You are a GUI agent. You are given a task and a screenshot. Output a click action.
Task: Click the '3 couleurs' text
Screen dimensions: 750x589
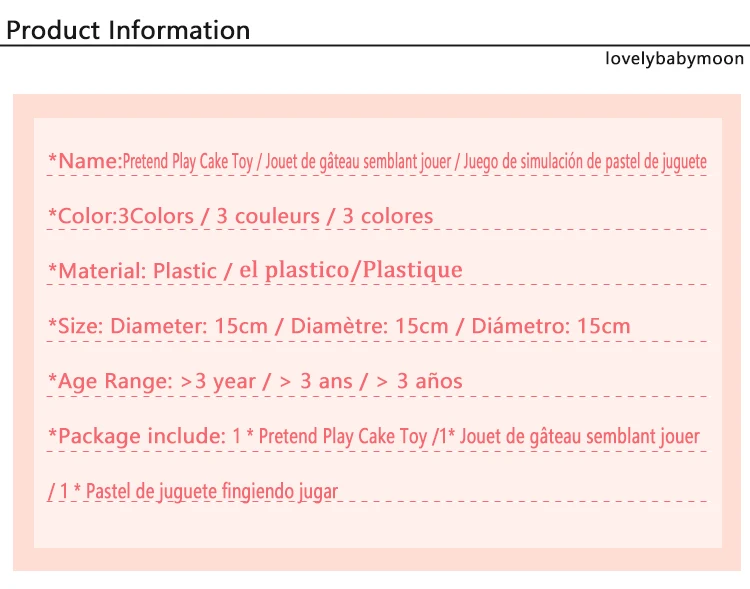[268, 216]
